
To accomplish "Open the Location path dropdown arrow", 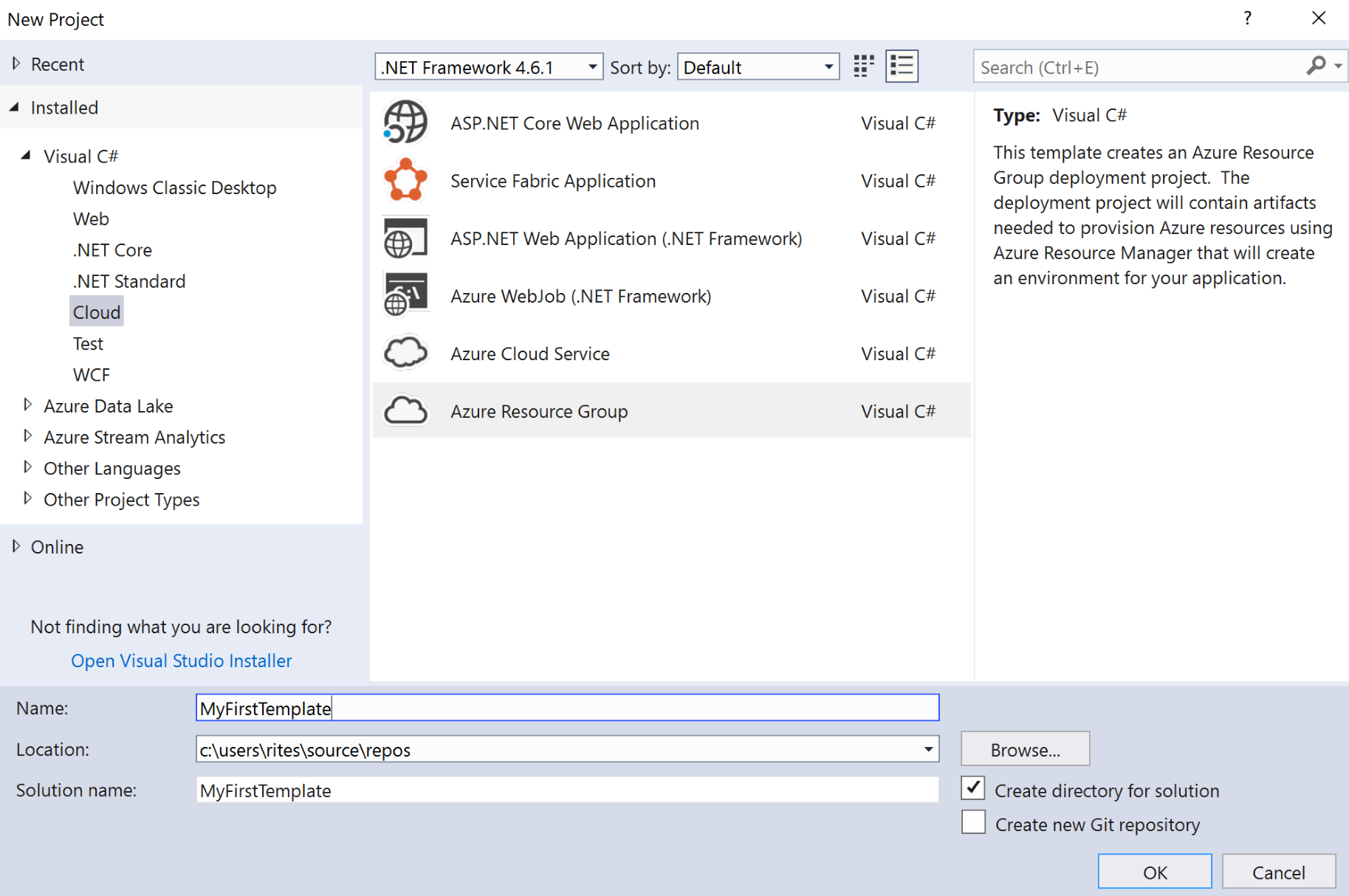I will click(928, 749).
